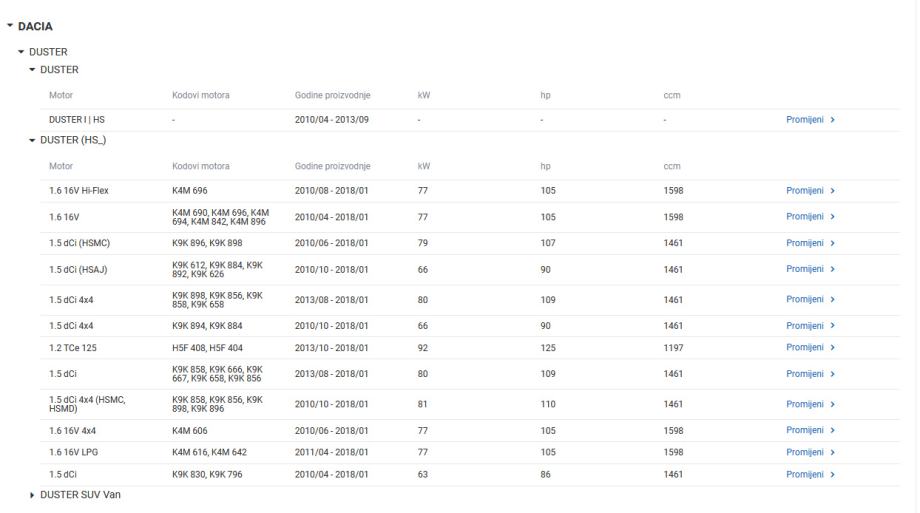Click 'ccm' header in DUSTER (HS_) table
This screenshot has width=920, height=513.
[672, 166]
